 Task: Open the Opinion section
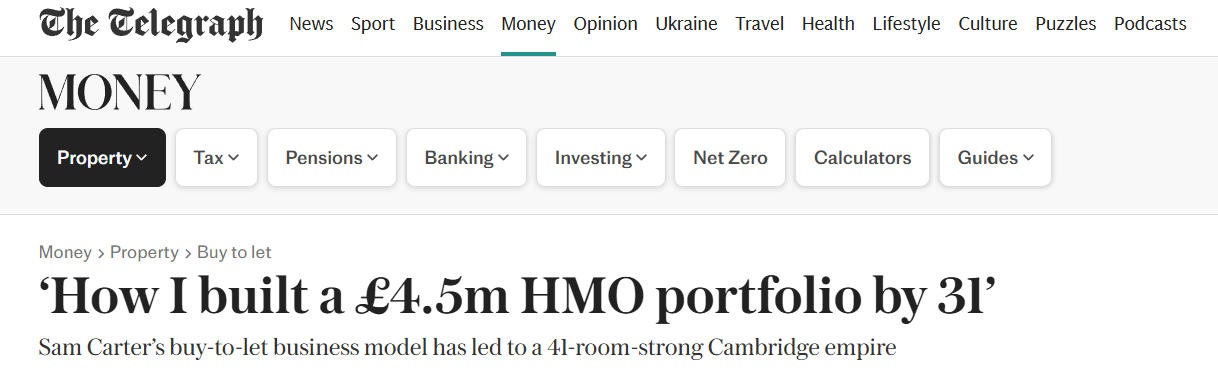click(605, 24)
